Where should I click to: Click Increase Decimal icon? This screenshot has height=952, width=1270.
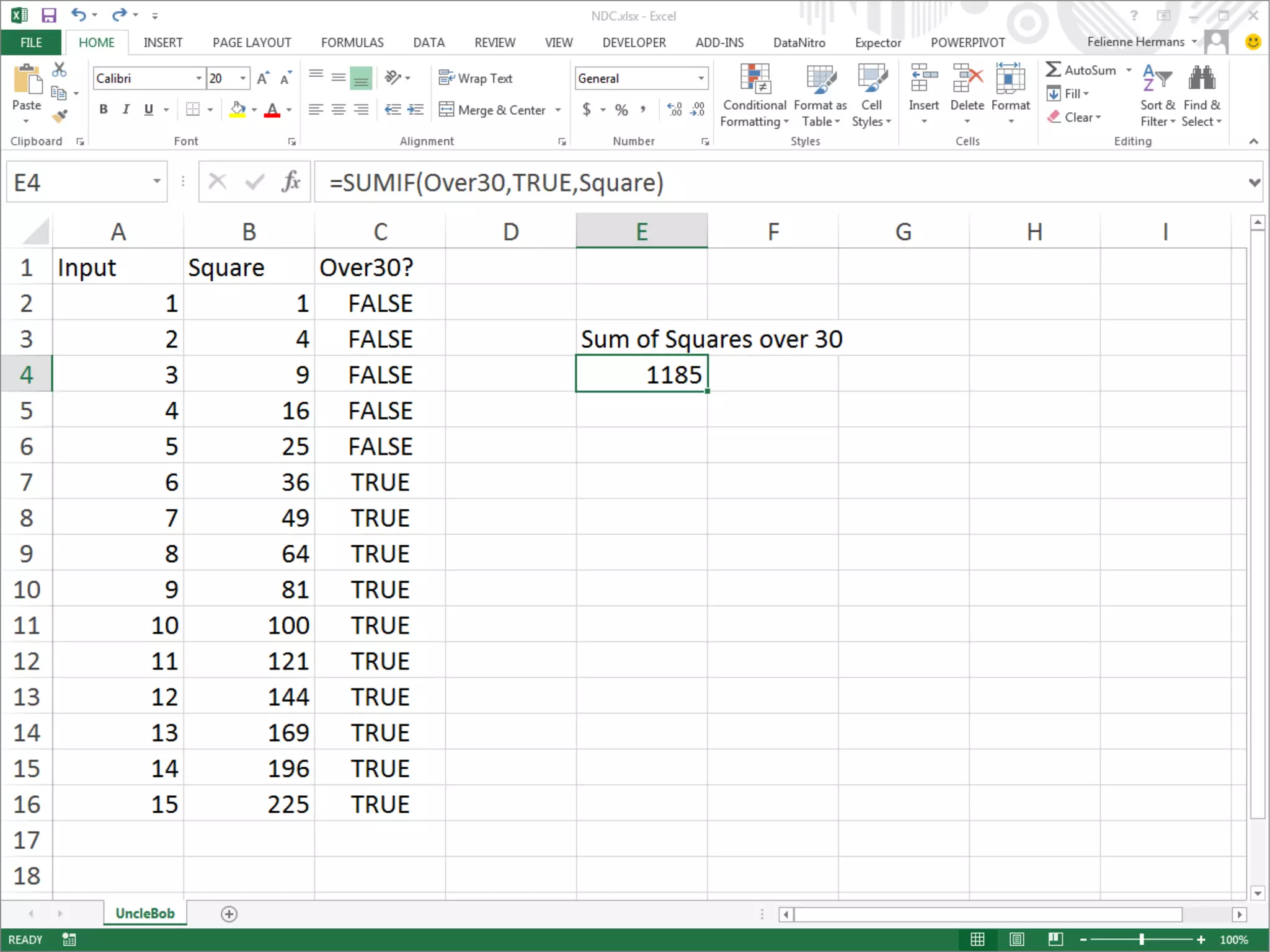[x=675, y=110]
